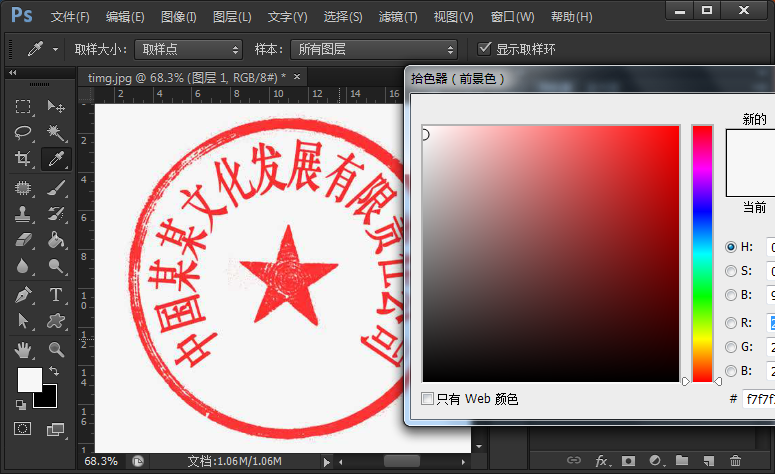Open the 窗口(W) menu
The height and width of the screenshot is (474, 775).
[513, 17]
